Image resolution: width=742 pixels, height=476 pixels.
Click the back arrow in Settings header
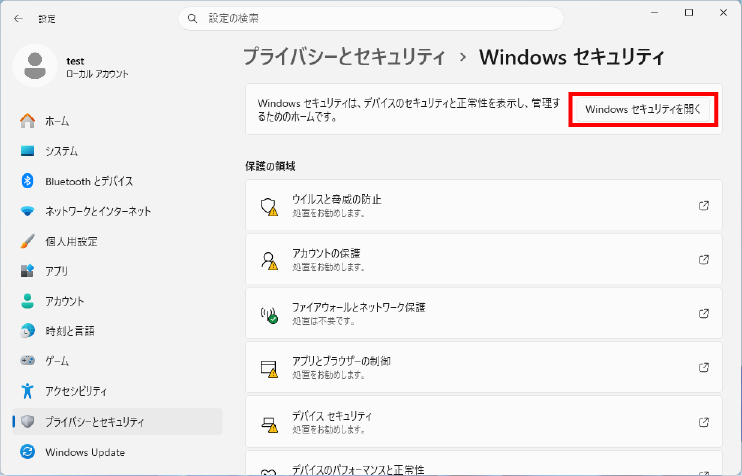tap(18, 18)
